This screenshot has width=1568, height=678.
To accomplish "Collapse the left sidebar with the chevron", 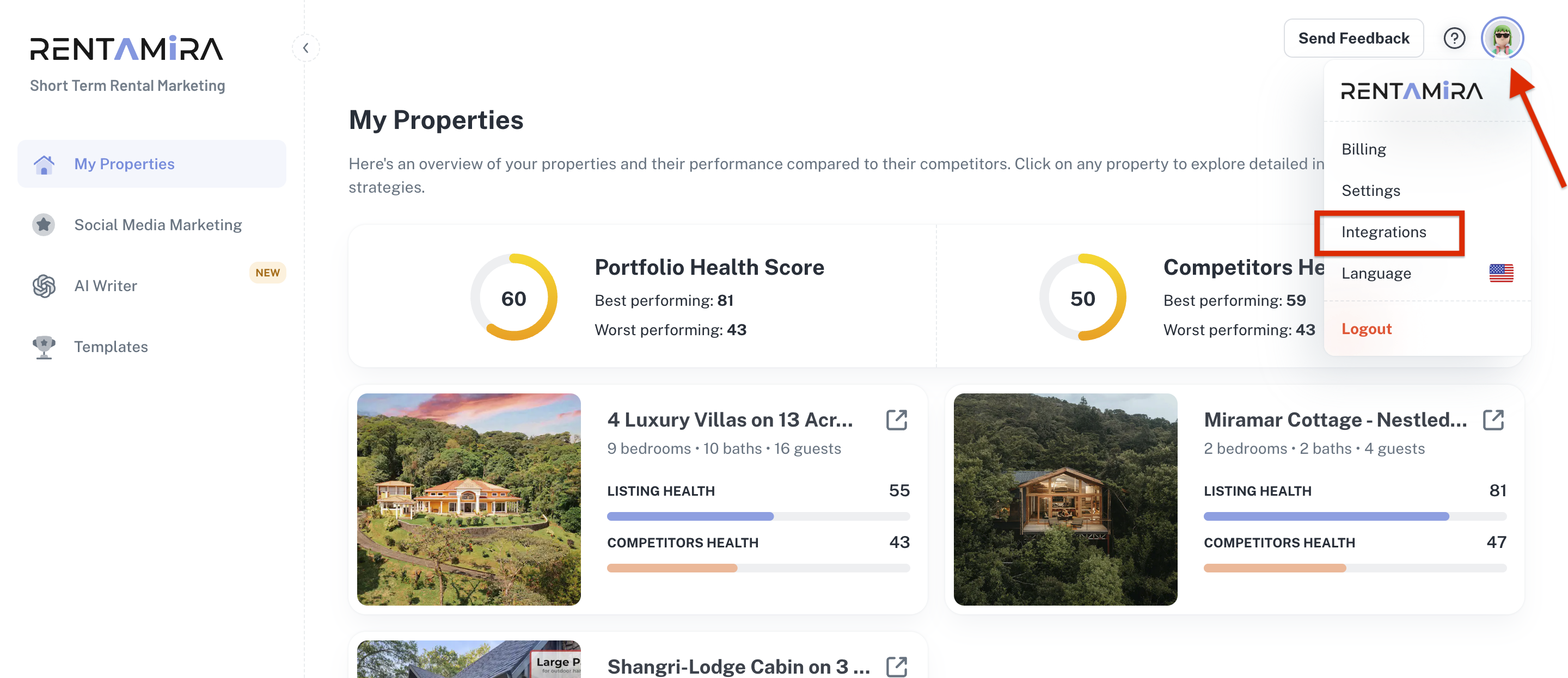I will coord(305,48).
